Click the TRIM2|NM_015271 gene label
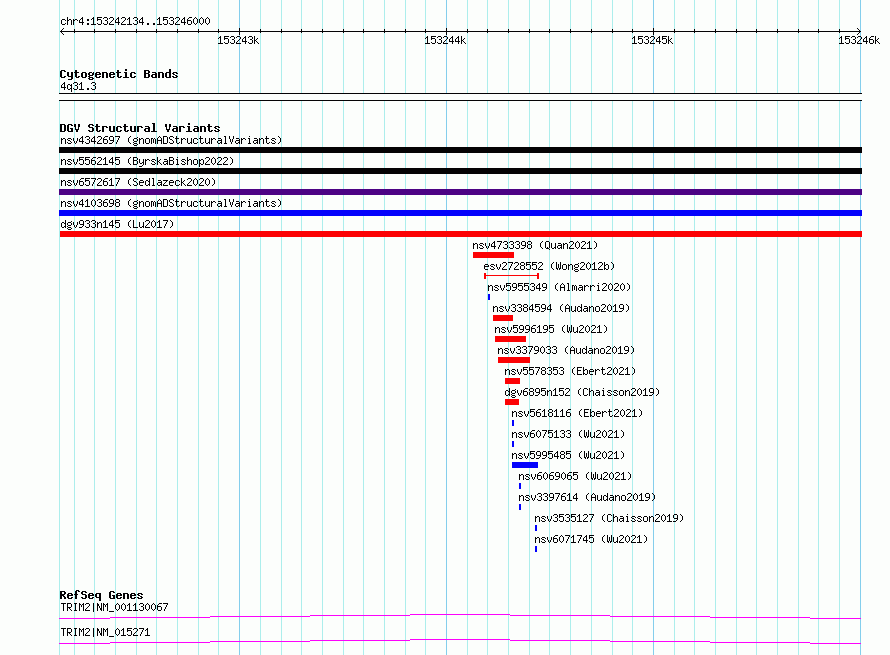 pos(105,632)
